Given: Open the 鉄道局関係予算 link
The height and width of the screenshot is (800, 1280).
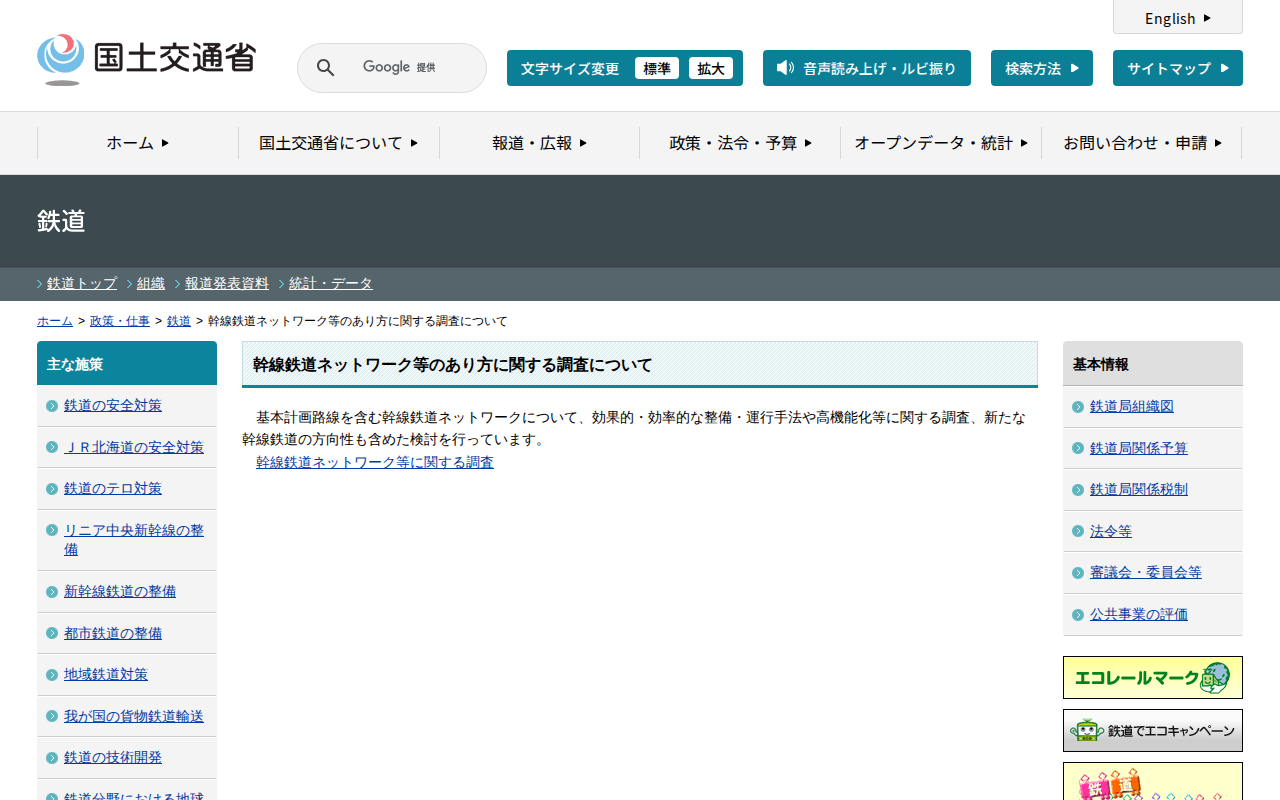Looking at the screenshot, I should (x=1139, y=449).
